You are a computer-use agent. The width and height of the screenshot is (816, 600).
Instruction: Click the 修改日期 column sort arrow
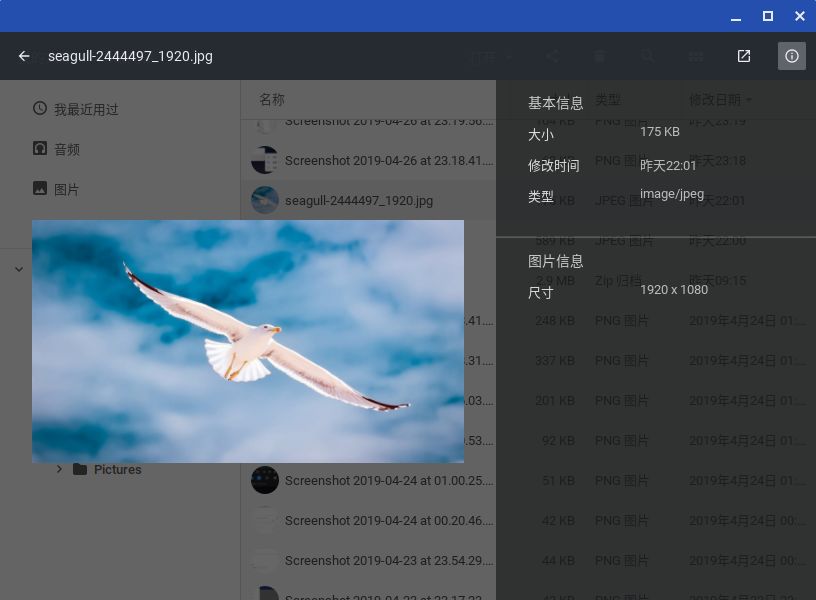(x=749, y=100)
